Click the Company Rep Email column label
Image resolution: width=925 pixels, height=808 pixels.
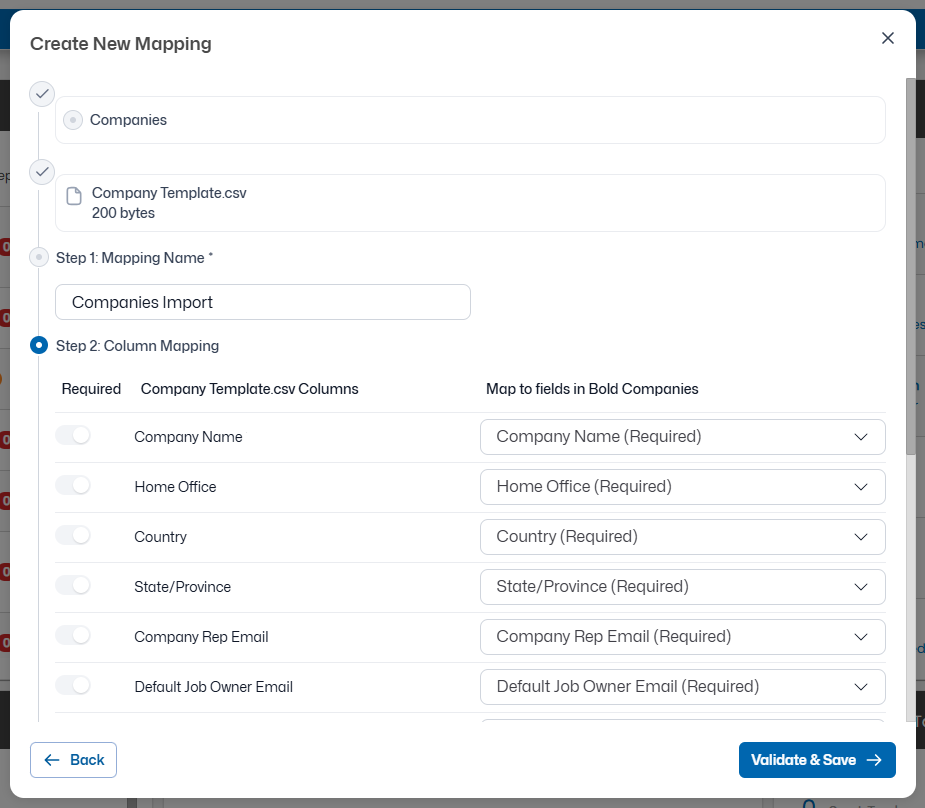coord(201,637)
